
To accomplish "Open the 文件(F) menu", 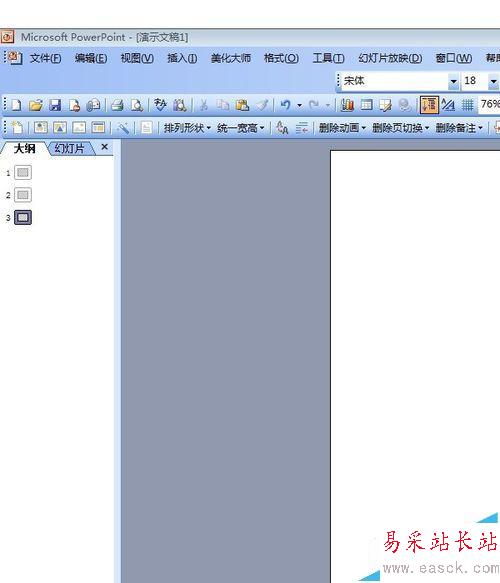I will pyautogui.click(x=45, y=58).
